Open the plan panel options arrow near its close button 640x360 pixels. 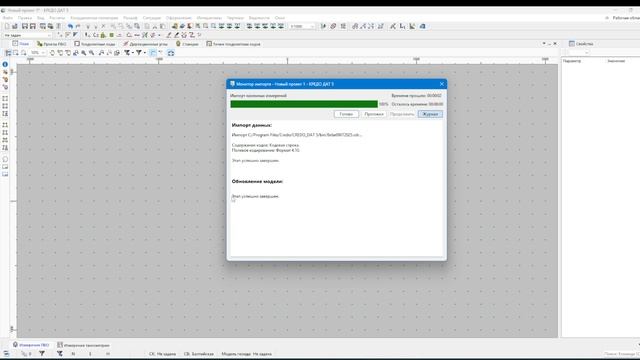(x=544, y=43)
